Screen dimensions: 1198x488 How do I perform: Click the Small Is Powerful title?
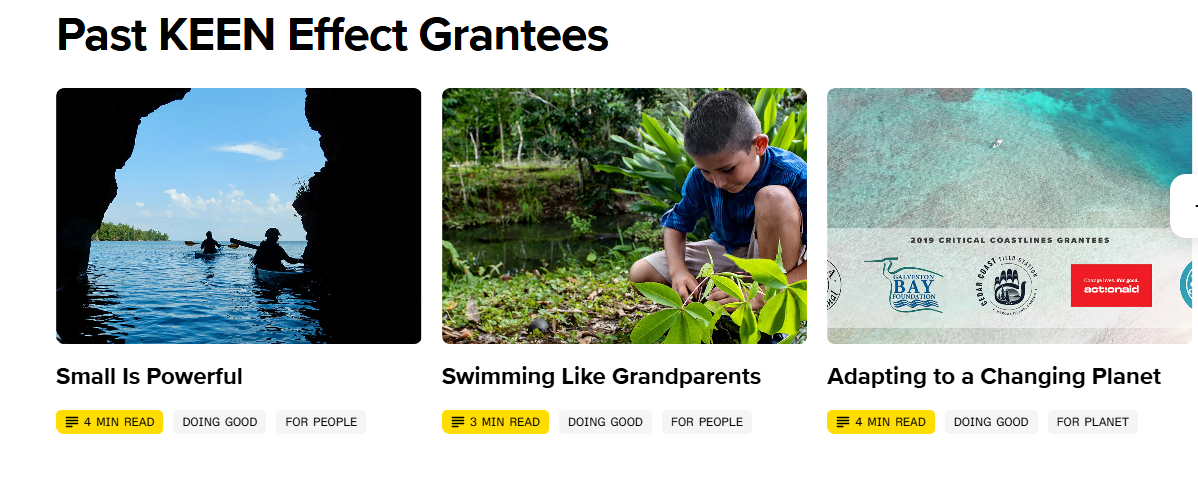[x=149, y=377]
